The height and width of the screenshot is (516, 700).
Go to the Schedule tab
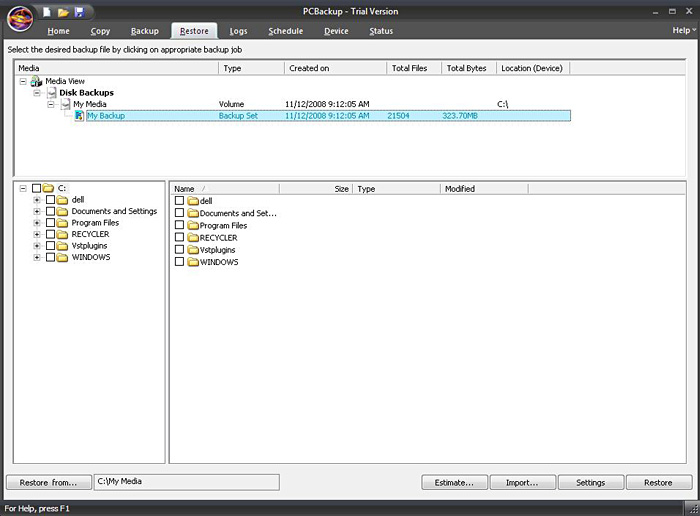[286, 31]
